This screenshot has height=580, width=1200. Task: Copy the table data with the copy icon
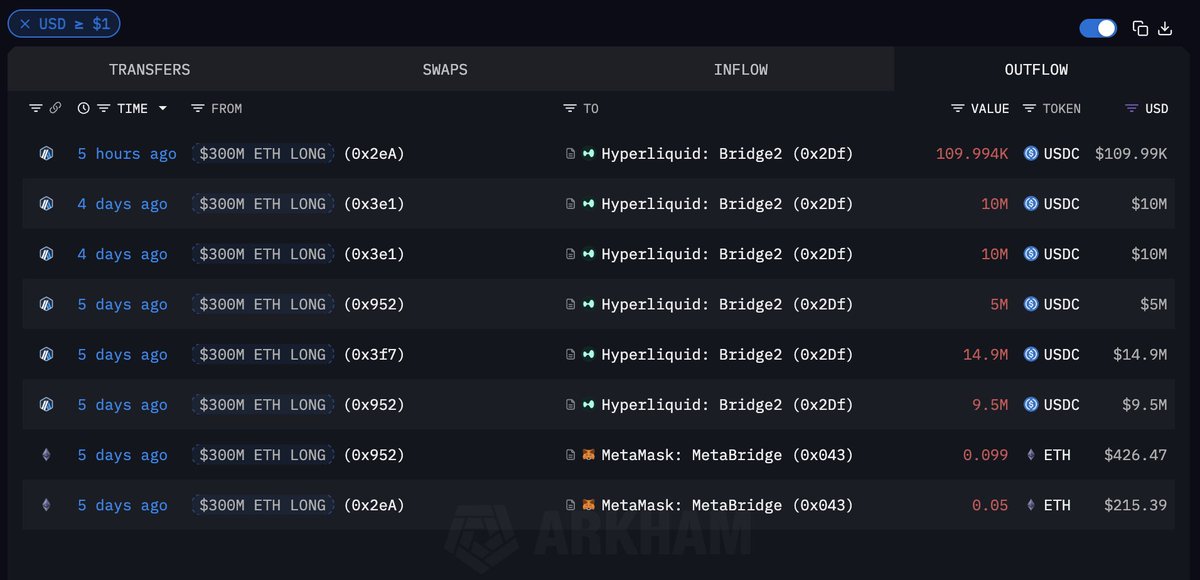(x=1140, y=28)
